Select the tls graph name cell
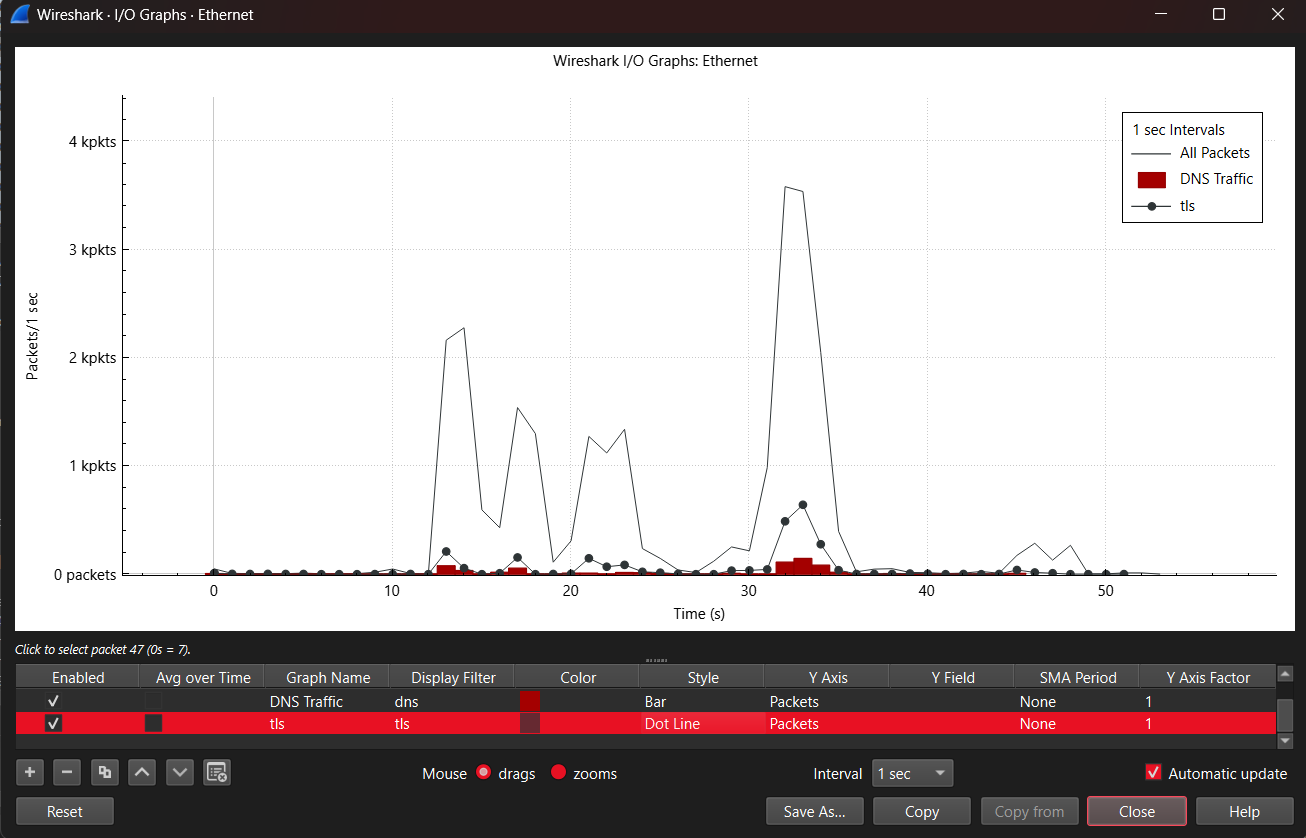Image resolution: width=1306 pixels, height=838 pixels. tap(326, 724)
